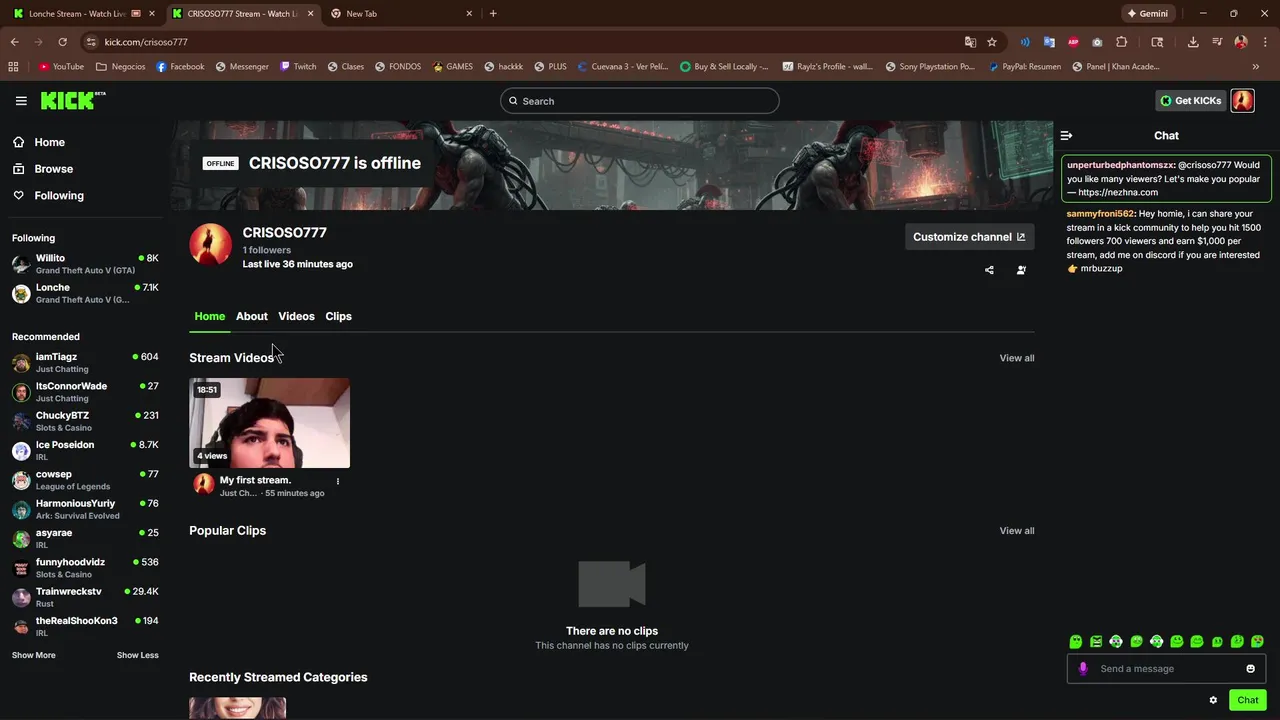1280x720 pixels.
Task: Click the KICK logo
Action: point(72,100)
